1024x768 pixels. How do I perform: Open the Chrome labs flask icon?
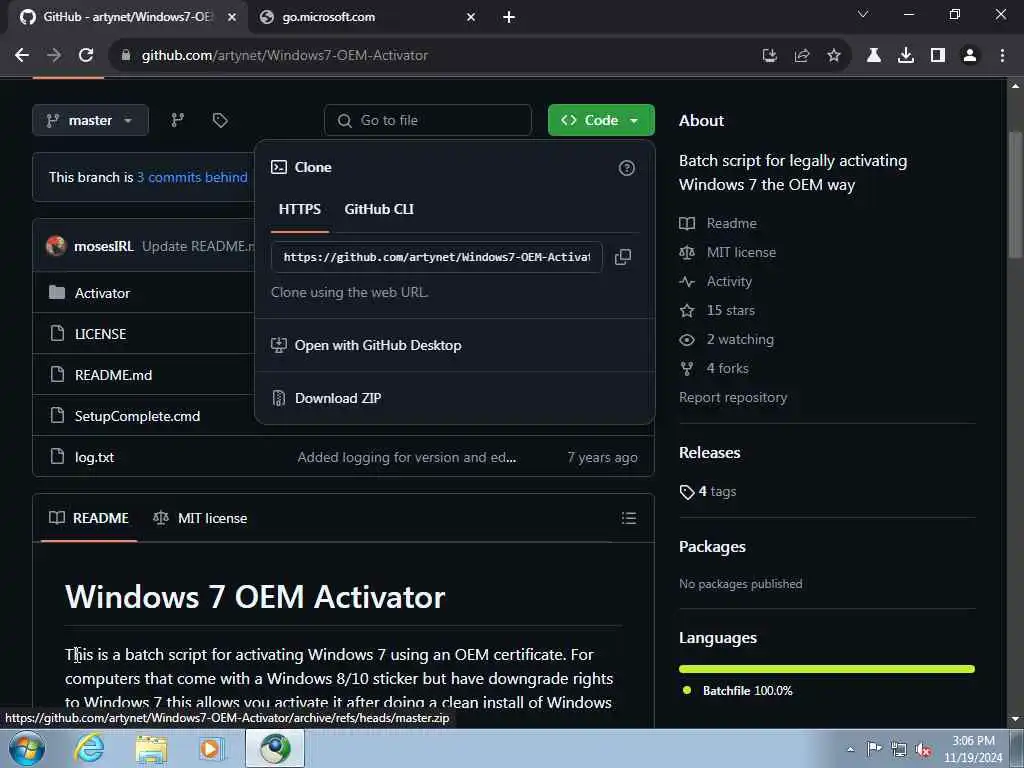pos(874,56)
